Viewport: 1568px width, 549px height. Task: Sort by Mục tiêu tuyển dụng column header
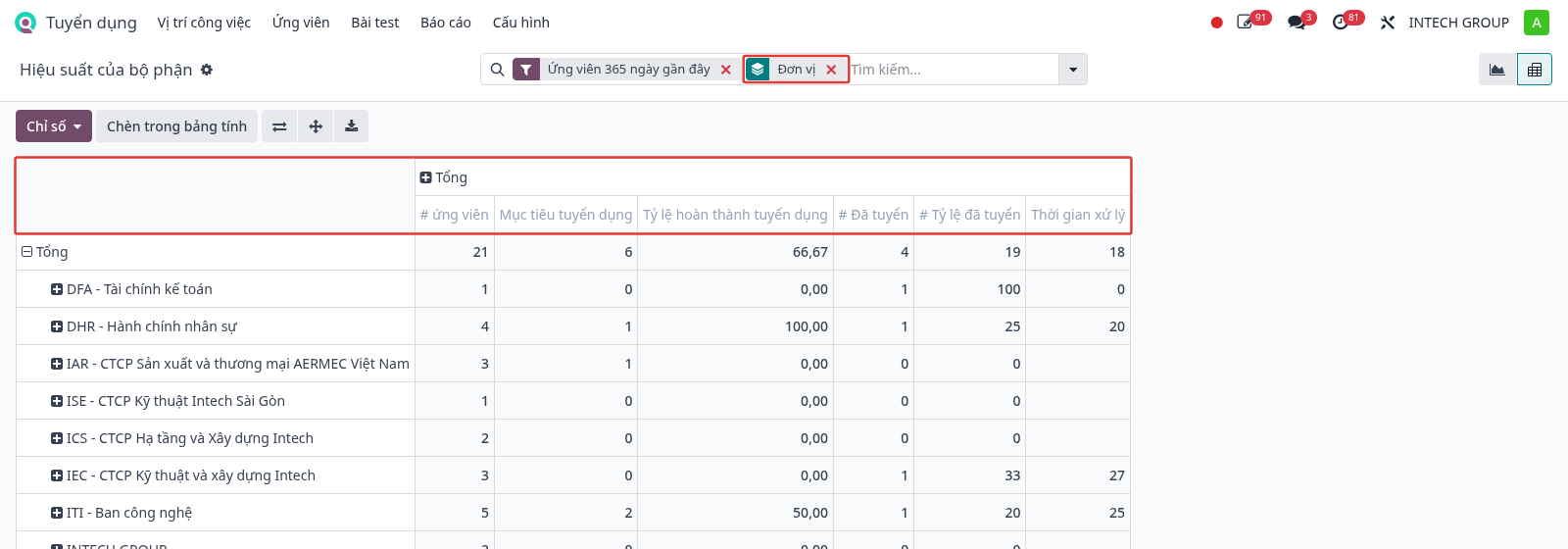[x=565, y=215]
